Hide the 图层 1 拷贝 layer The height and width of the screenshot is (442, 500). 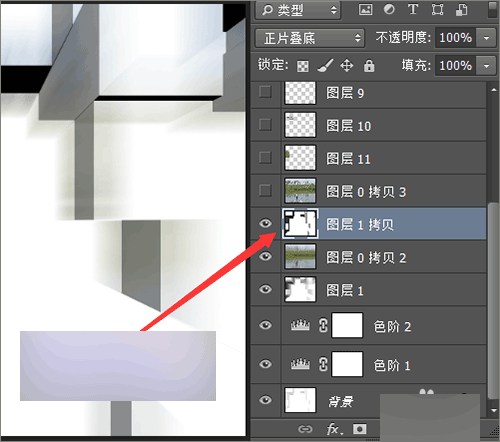pos(265,223)
